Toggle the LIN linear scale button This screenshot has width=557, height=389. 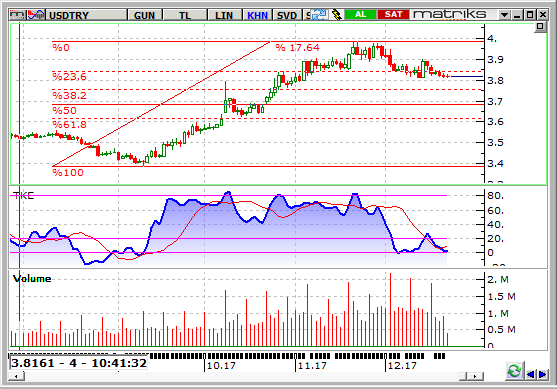(x=224, y=15)
